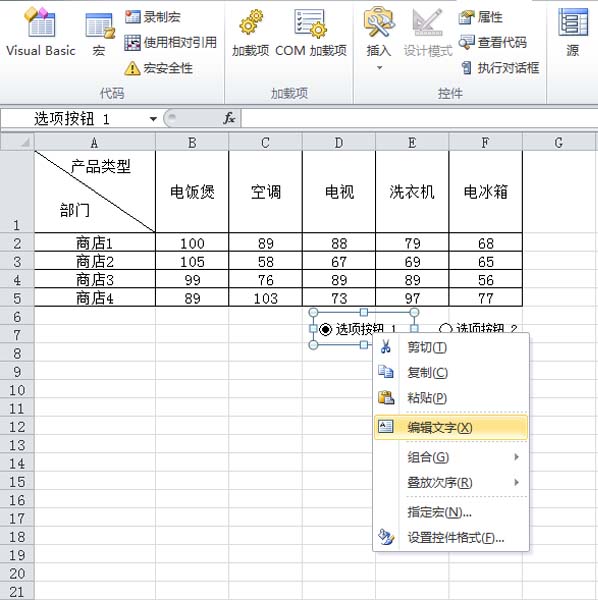Click 查看代码 view code
This screenshot has width=598, height=600.
(x=493, y=42)
